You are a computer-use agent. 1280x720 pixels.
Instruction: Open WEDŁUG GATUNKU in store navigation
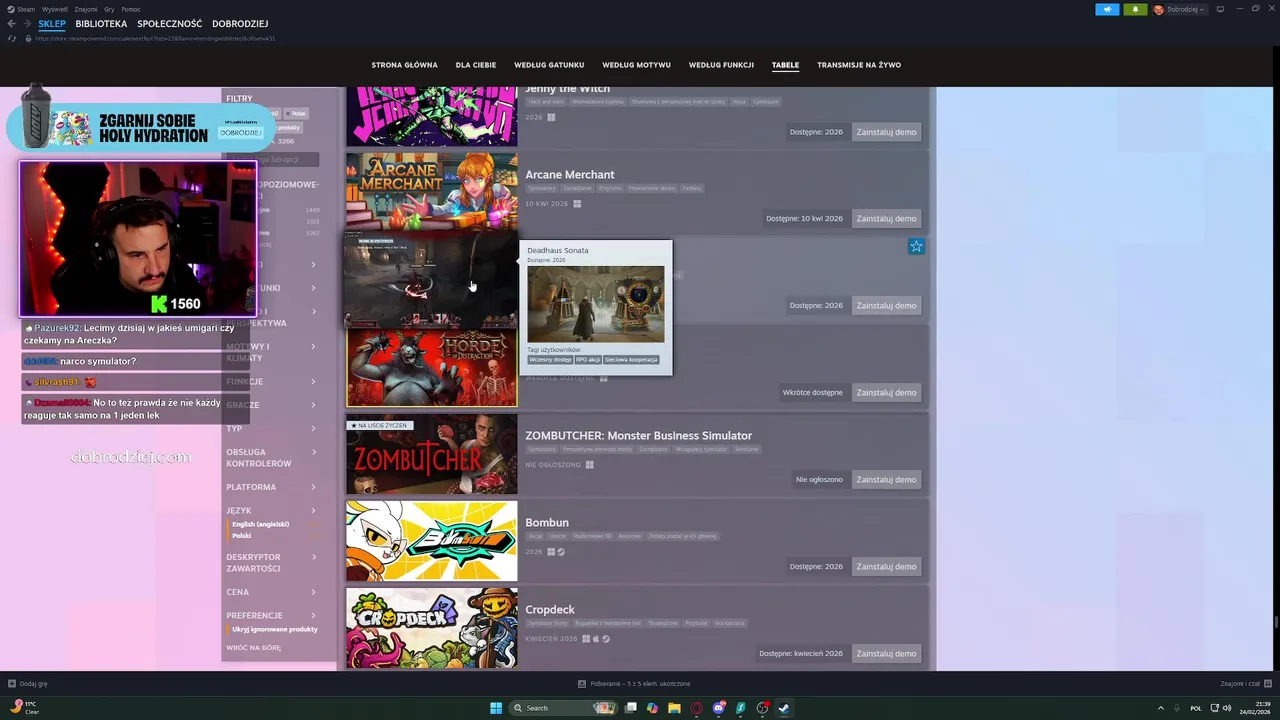coord(549,65)
